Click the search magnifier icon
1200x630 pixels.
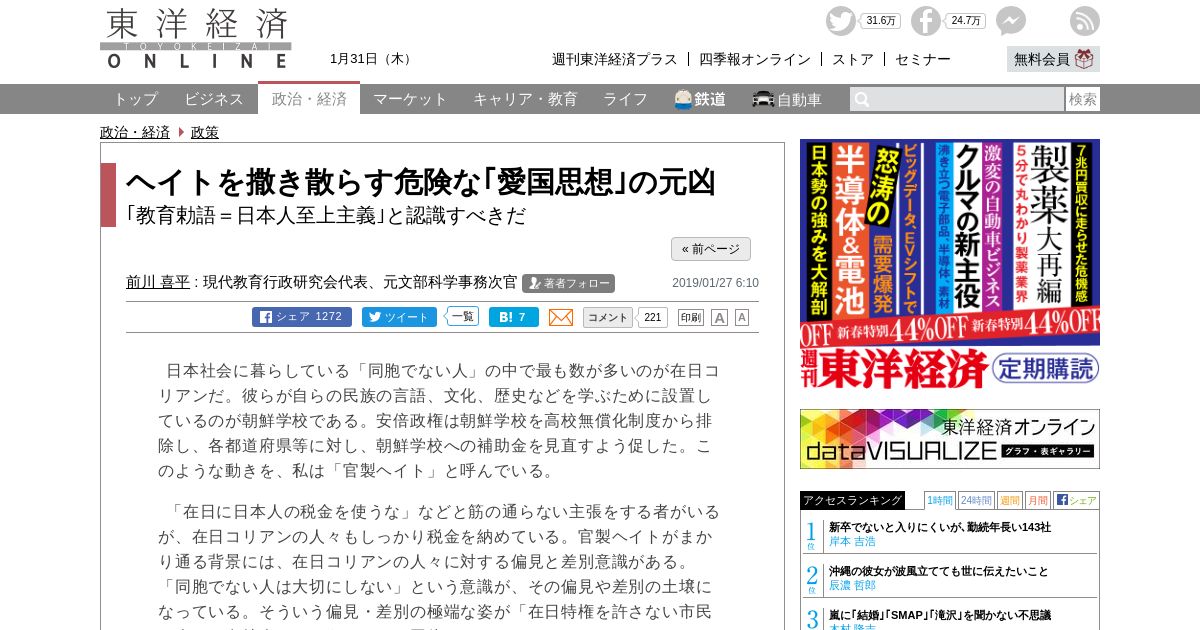coord(862,99)
